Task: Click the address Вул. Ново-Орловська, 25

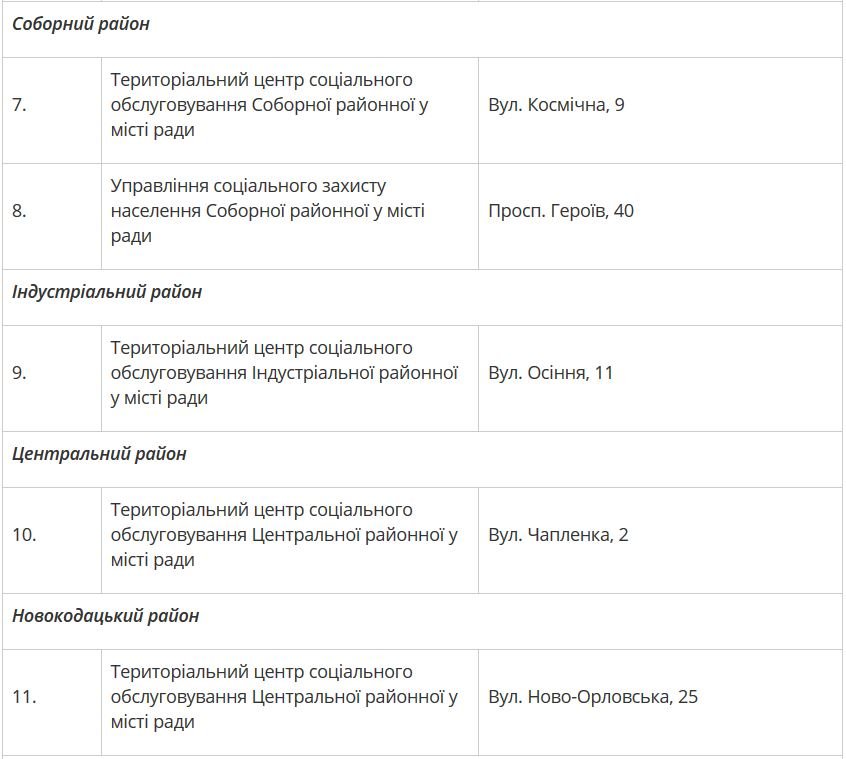Action: pos(593,697)
